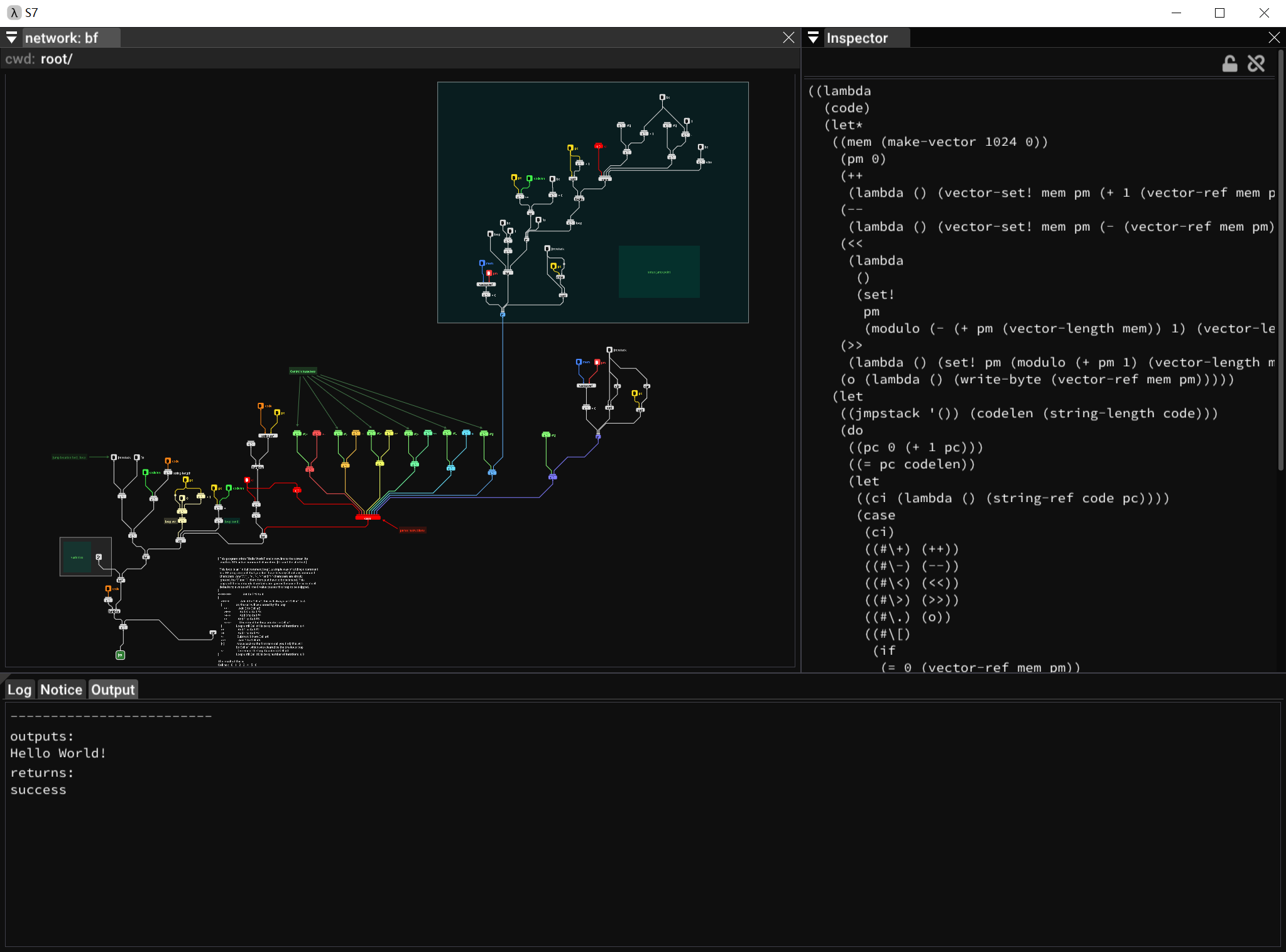Toggle the network panel collapse arrow
The image size is (1286, 952).
pyautogui.click(x=11, y=37)
